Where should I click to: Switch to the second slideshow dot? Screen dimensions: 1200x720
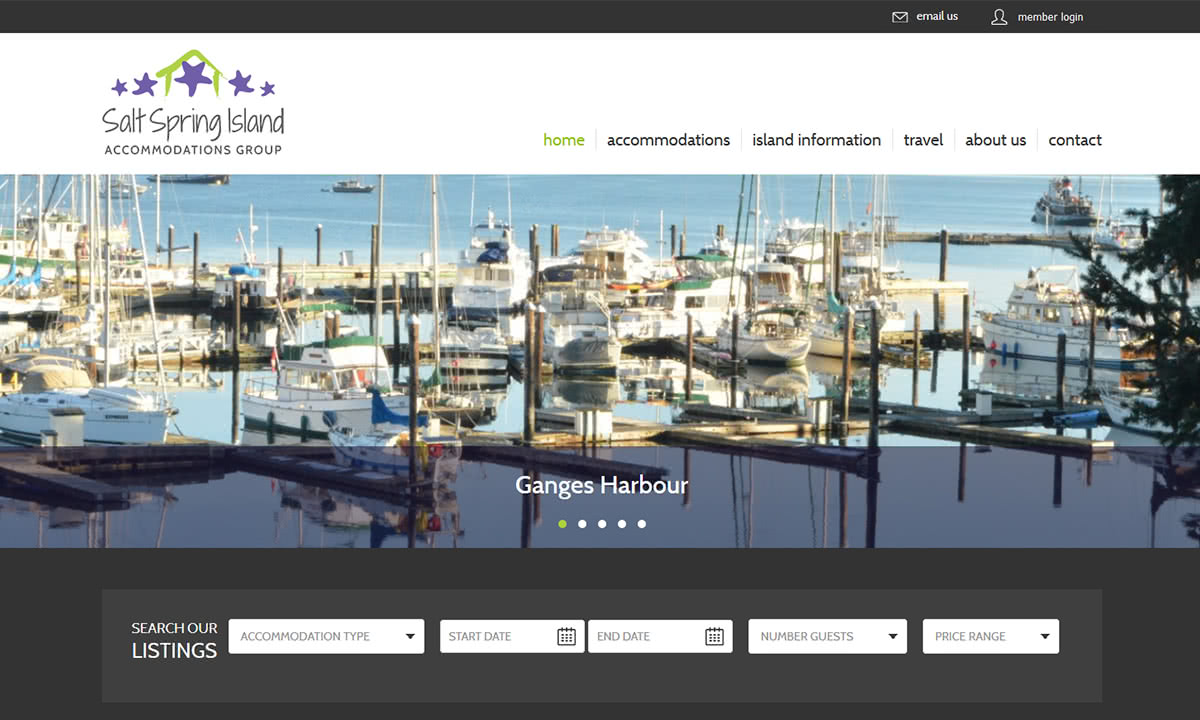point(582,524)
